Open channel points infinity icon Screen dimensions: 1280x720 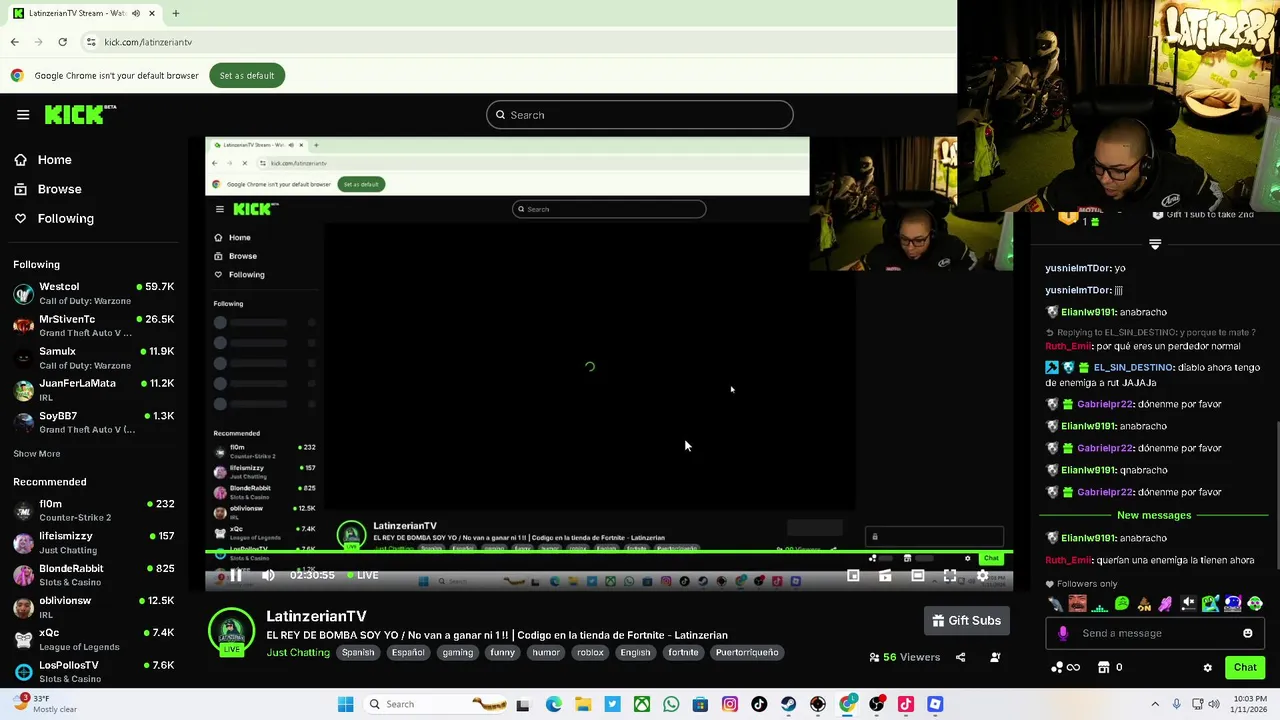point(1066,667)
